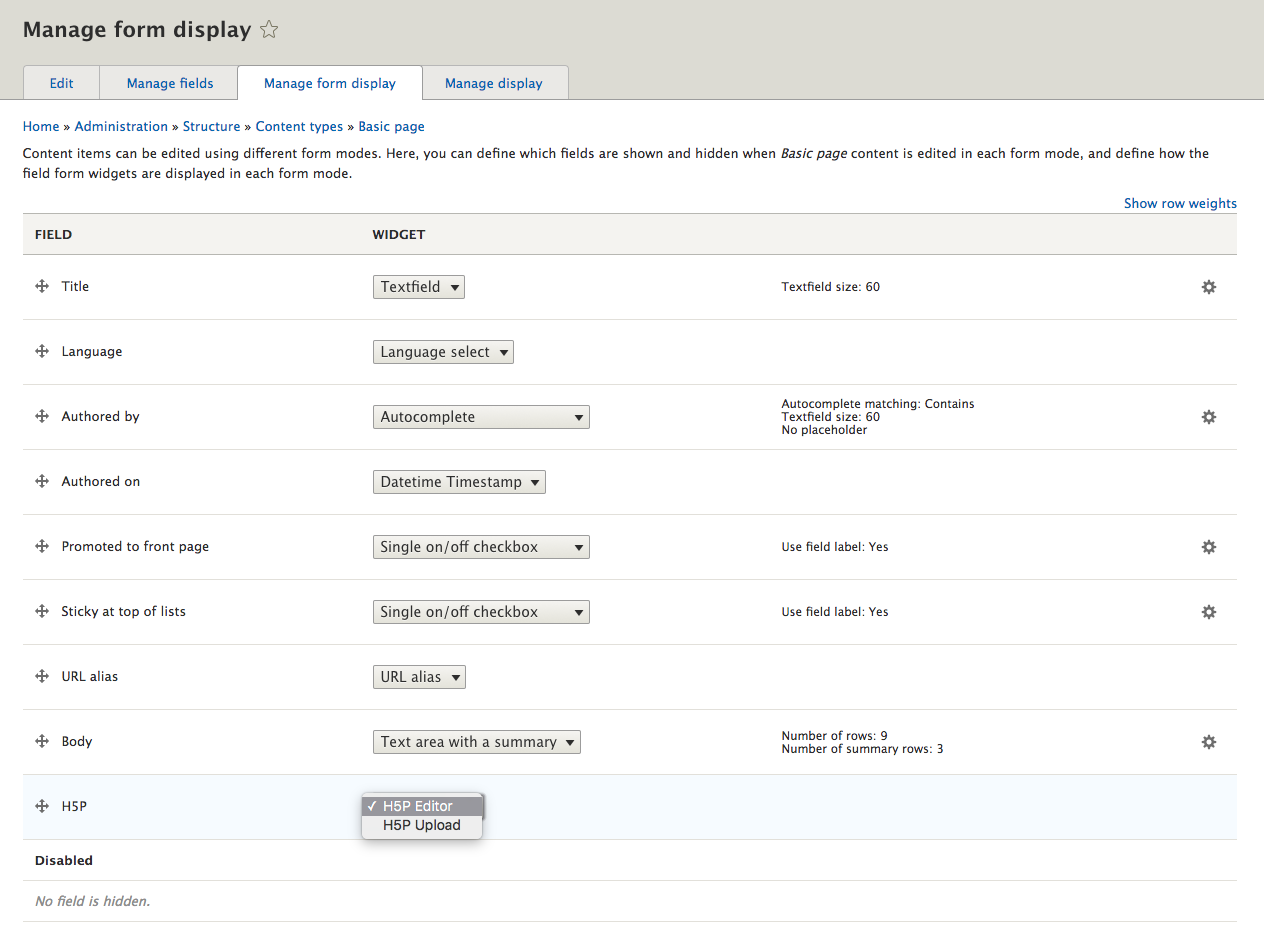Grab the drag handle next to Title
Image resolution: width=1264 pixels, height=929 pixels.
tap(41, 286)
